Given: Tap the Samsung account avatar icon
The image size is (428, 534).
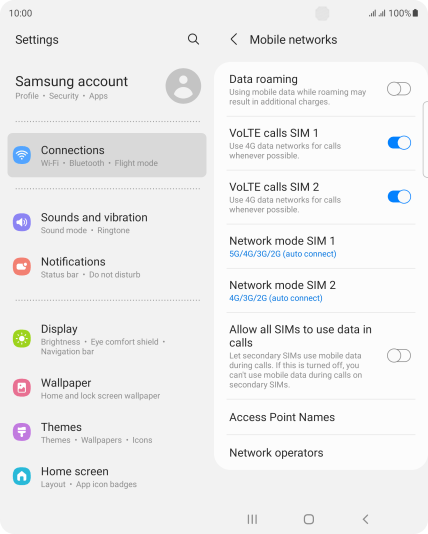Looking at the screenshot, I should click(183, 86).
